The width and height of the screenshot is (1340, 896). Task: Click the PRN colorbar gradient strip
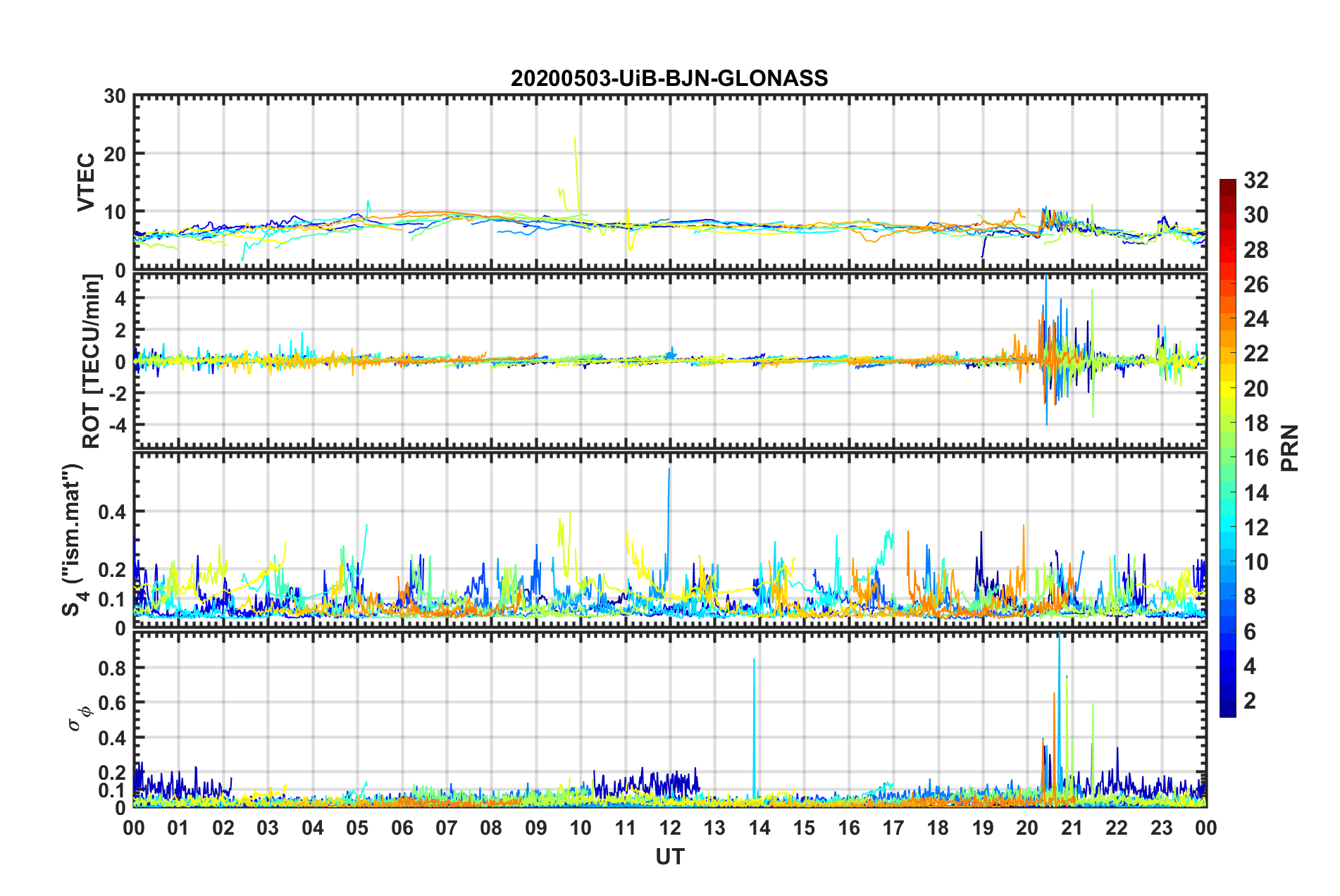pyautogui.click(x=1228, y=448)
